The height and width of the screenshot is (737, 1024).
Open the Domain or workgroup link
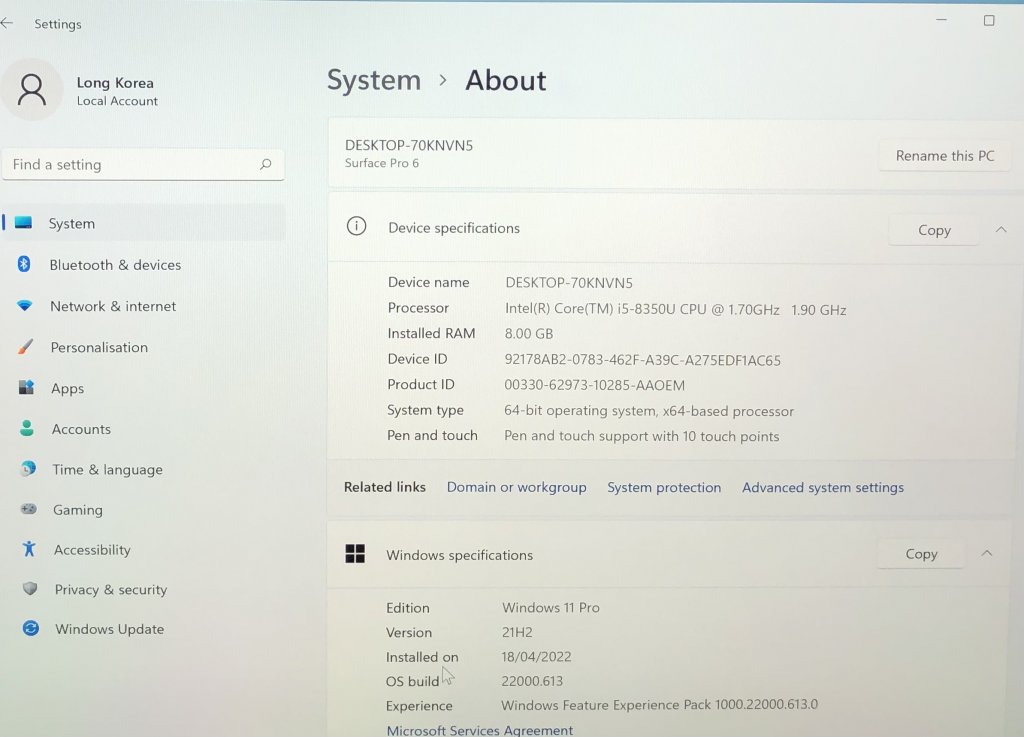click(x=516, y=487)
